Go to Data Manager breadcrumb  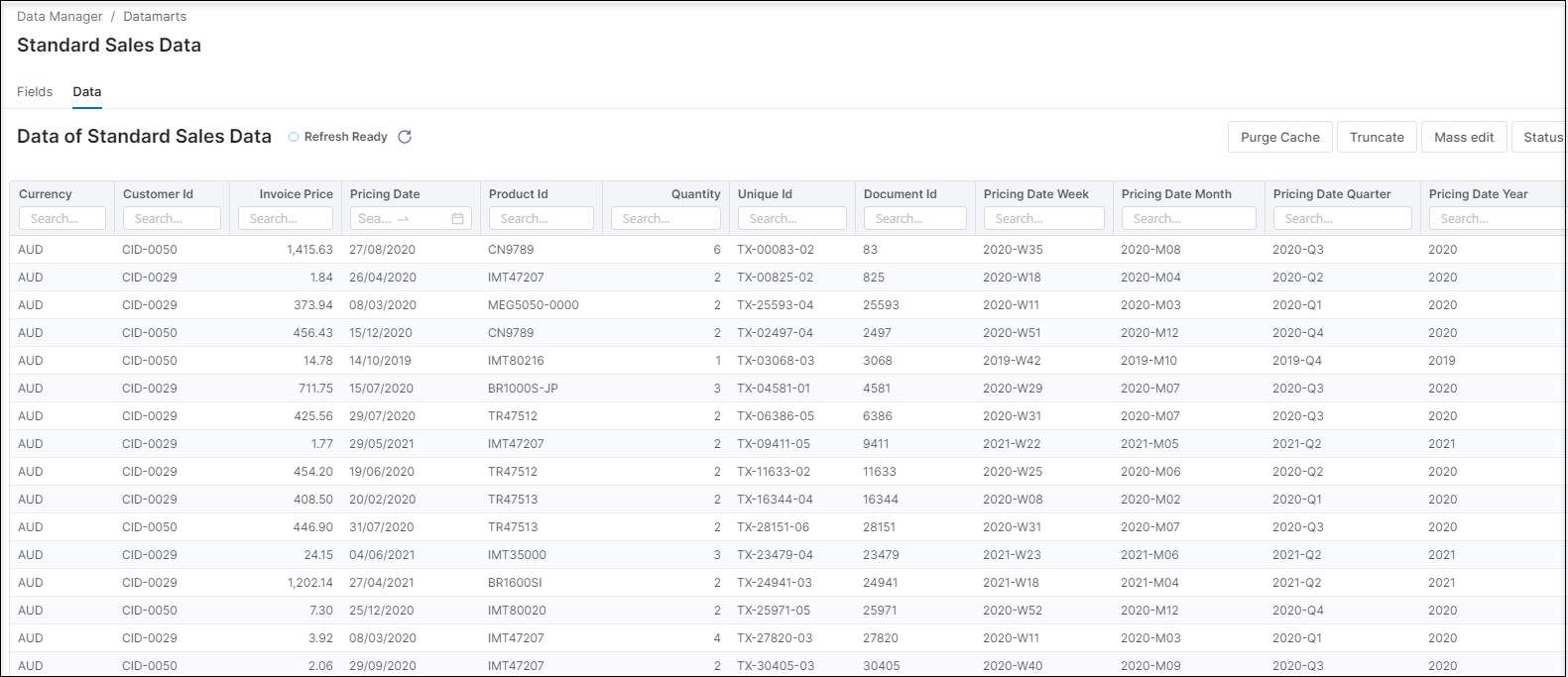tap(60, 17)
